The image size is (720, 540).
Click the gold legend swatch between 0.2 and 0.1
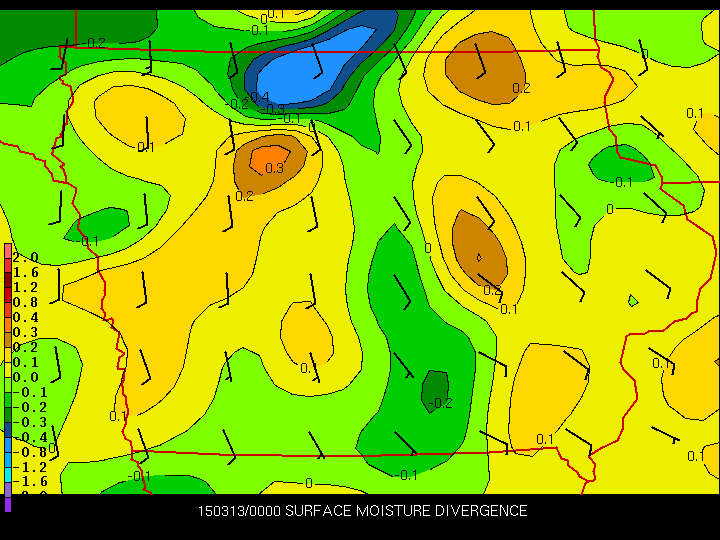point(8,355)
